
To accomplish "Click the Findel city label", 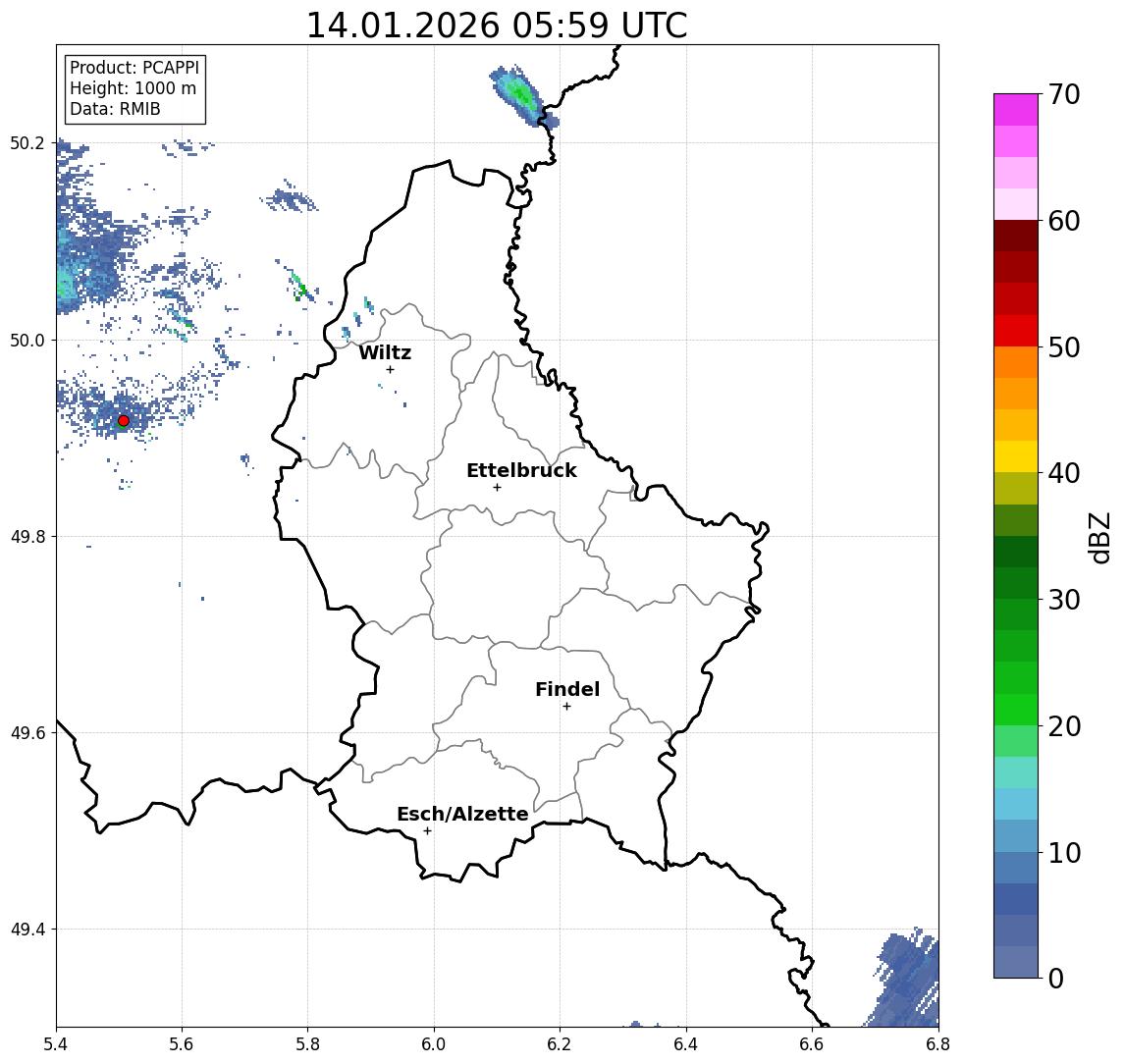I will 567,689.
